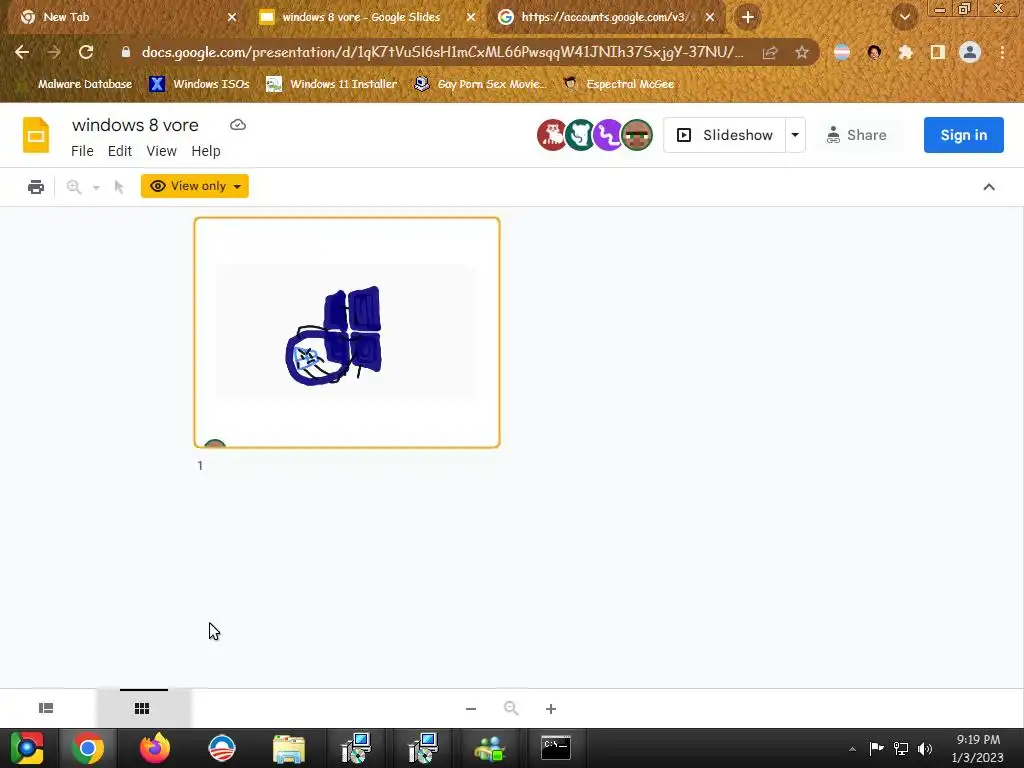
Task: Launch Firefox from the taskbar
Action: coord(155,748)
